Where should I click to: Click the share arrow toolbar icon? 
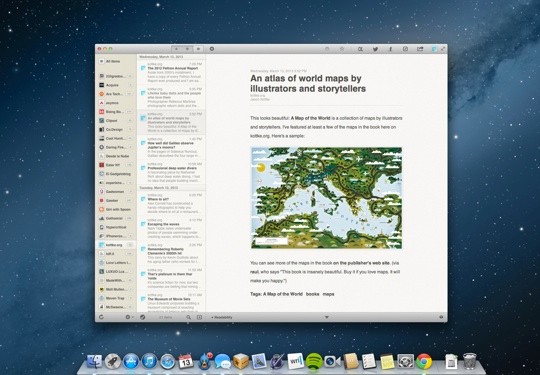point(420,49)
